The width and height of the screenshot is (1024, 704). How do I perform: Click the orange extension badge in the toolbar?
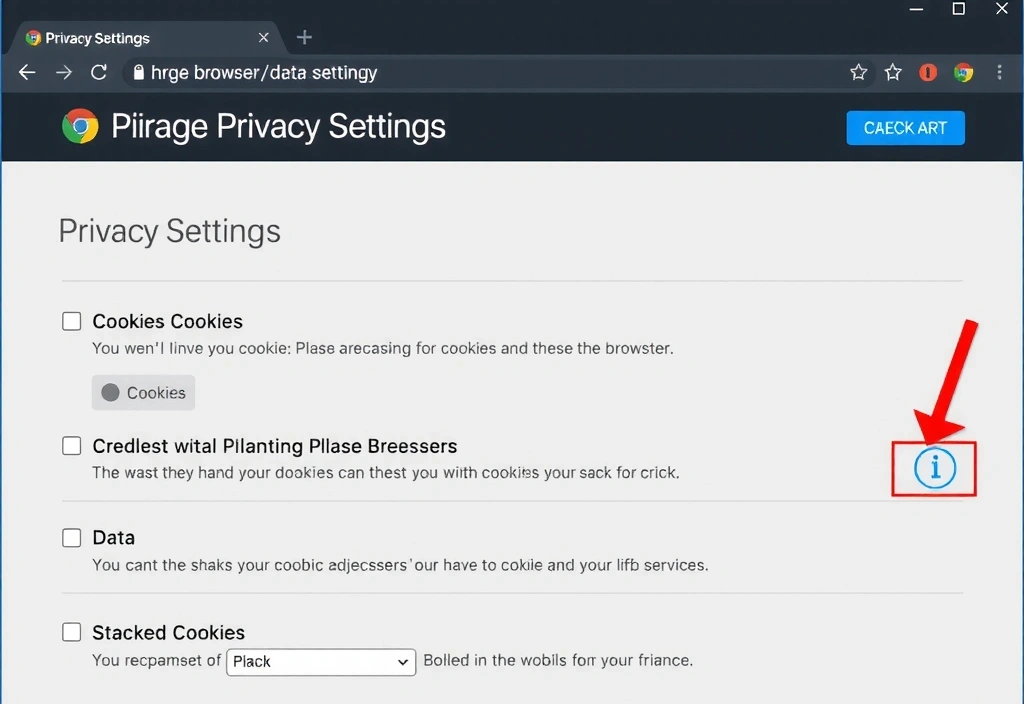(928, 72)
